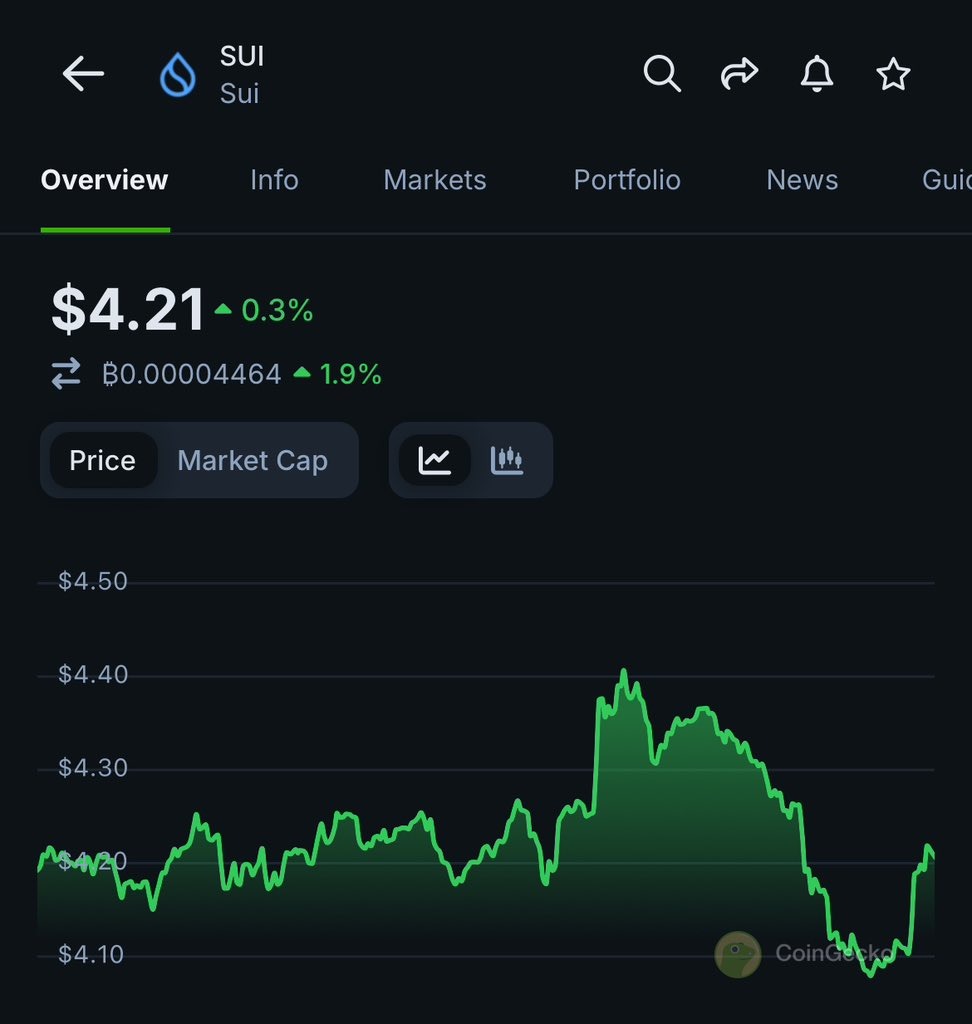The image size is (972, 1024).
Task: Select the Market Cap chart mode
Action: [x=252, y=460]
